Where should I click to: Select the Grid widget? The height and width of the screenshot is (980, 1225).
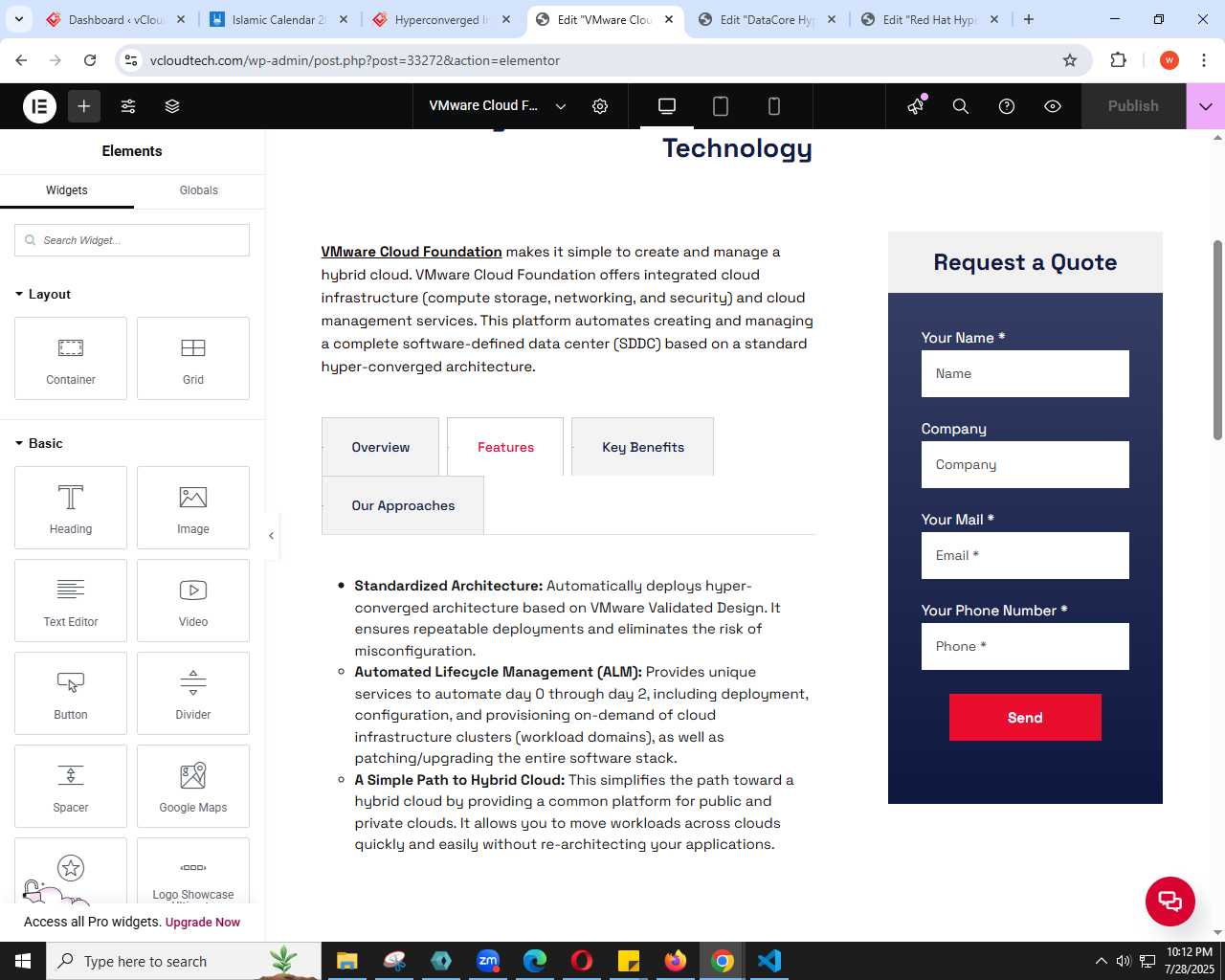pyautogui.click(x=193, y=359)
